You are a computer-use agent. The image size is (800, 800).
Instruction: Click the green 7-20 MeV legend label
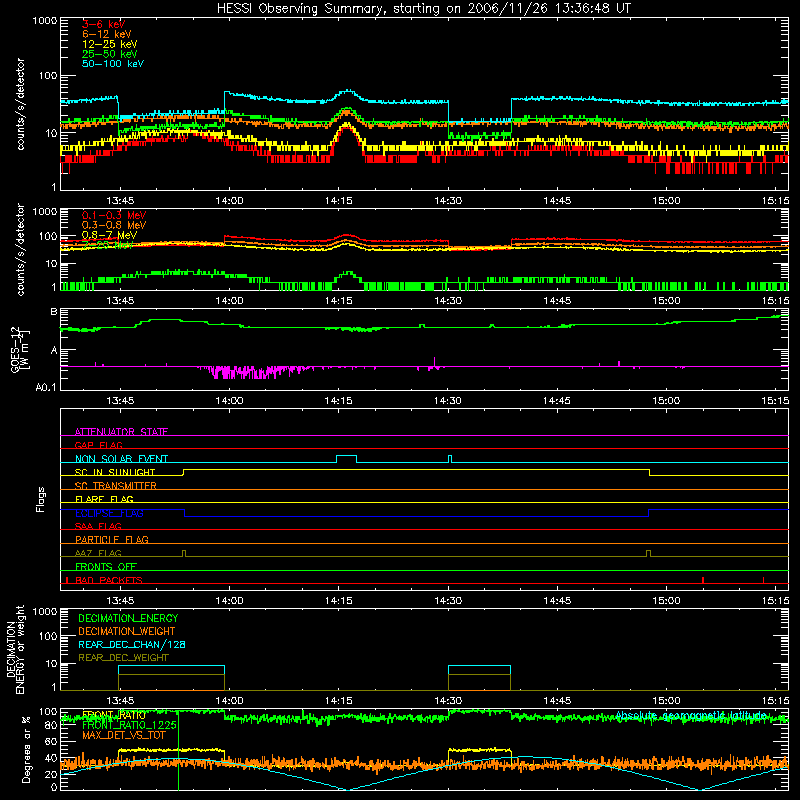point(107,245)
